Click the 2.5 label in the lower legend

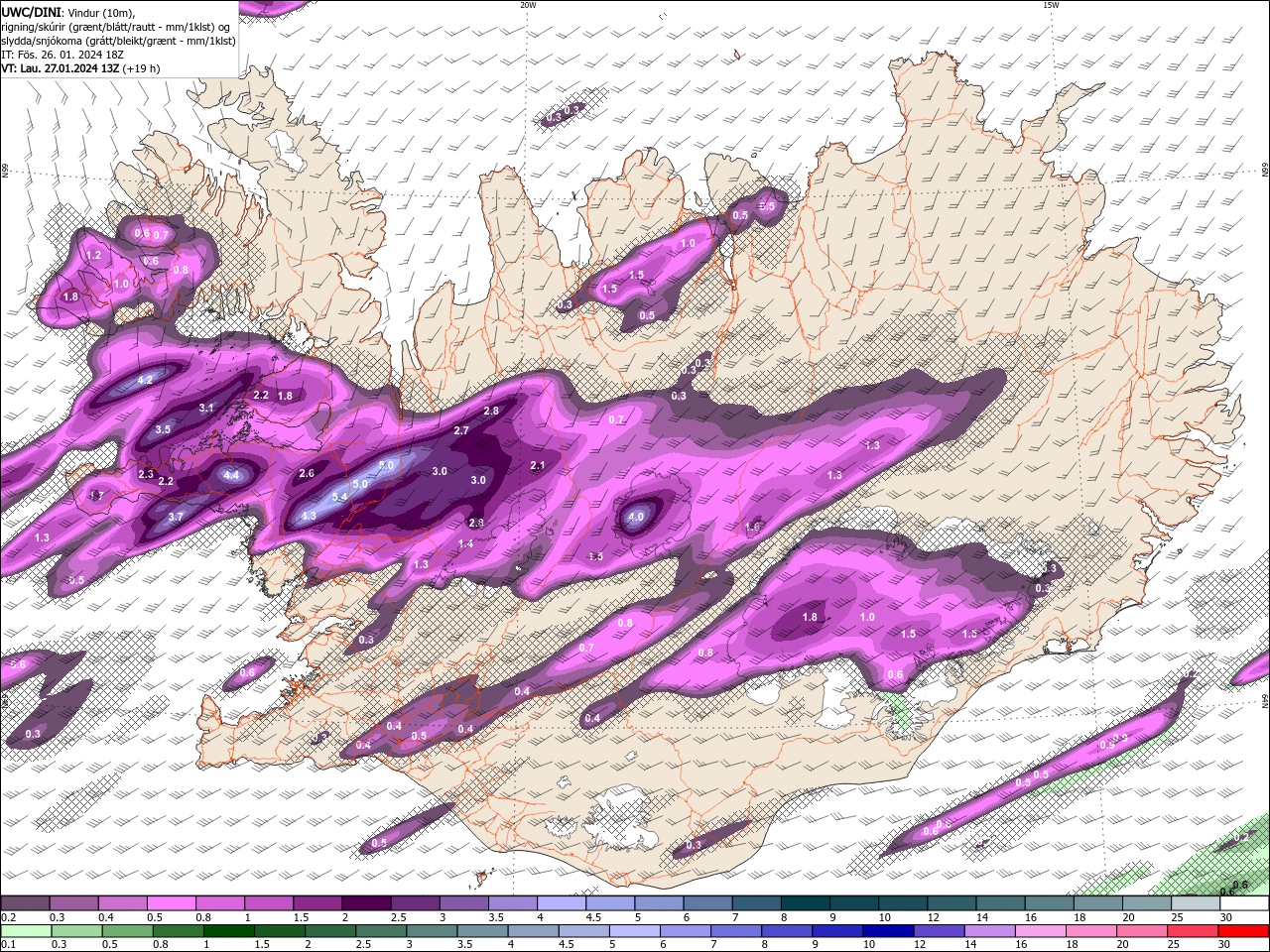coord(363,945)
